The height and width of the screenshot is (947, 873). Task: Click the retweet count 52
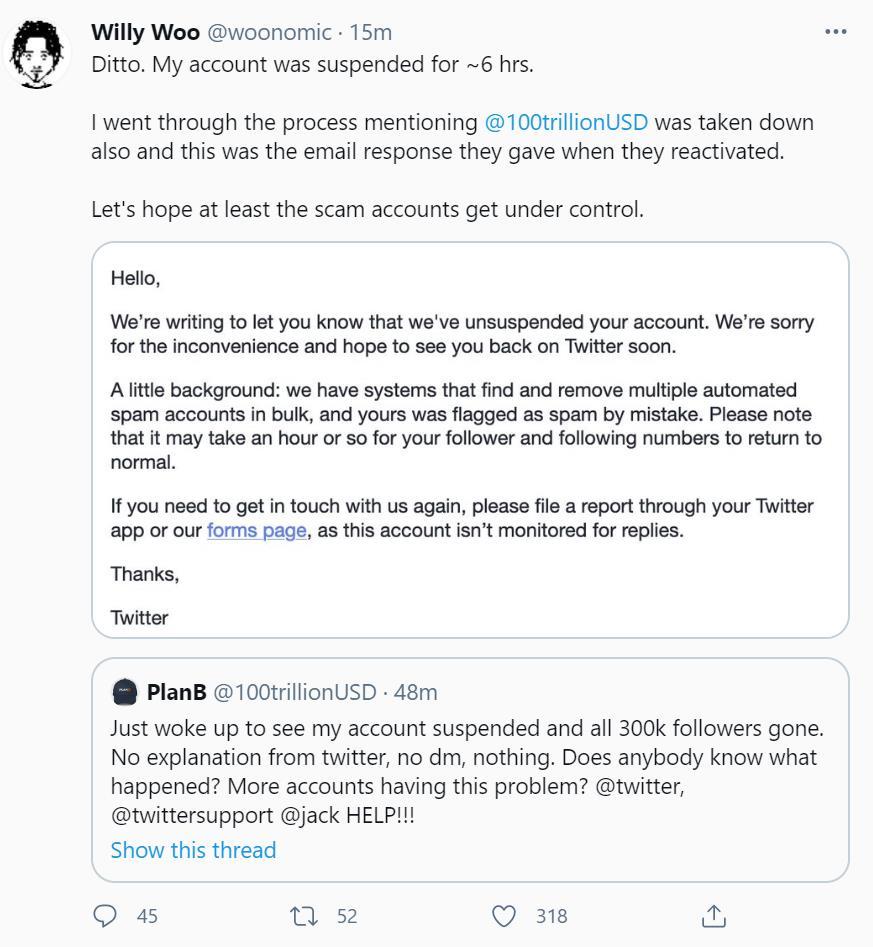tap(346, 915)
